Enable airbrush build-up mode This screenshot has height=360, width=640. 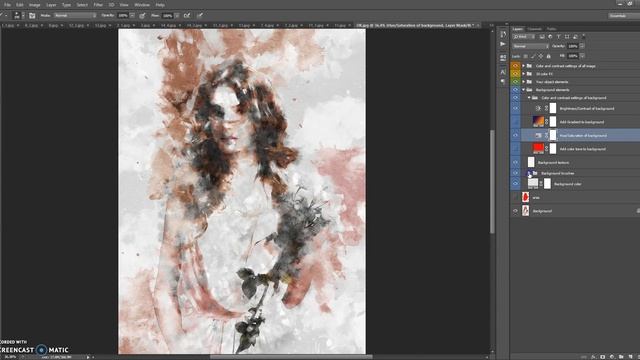[187, 16]
